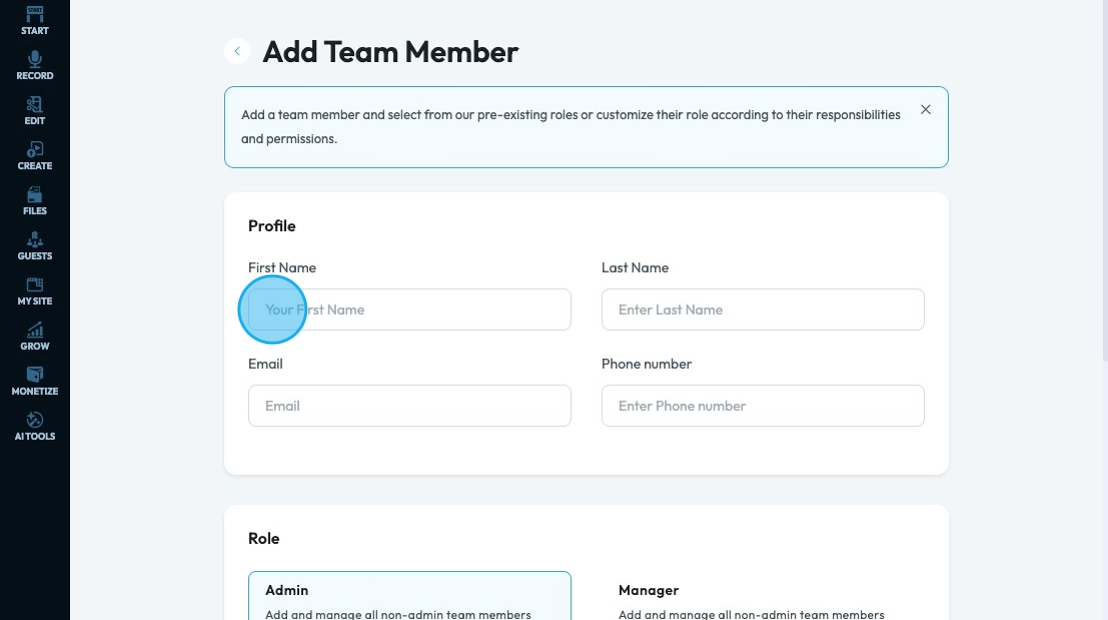Screen dimensions: 1108x620
Task: Click into the Phone number field
Action: point(763,406)
